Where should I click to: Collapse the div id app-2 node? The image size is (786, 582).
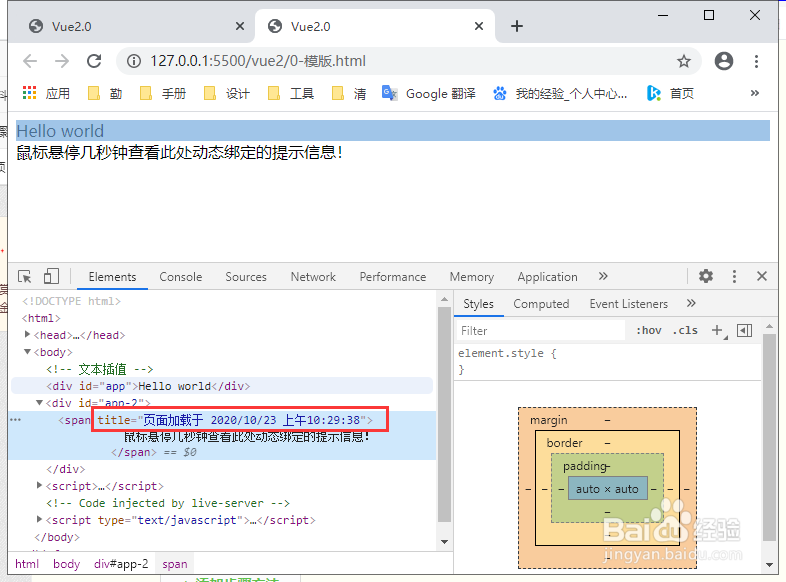[x=40, y=403]
